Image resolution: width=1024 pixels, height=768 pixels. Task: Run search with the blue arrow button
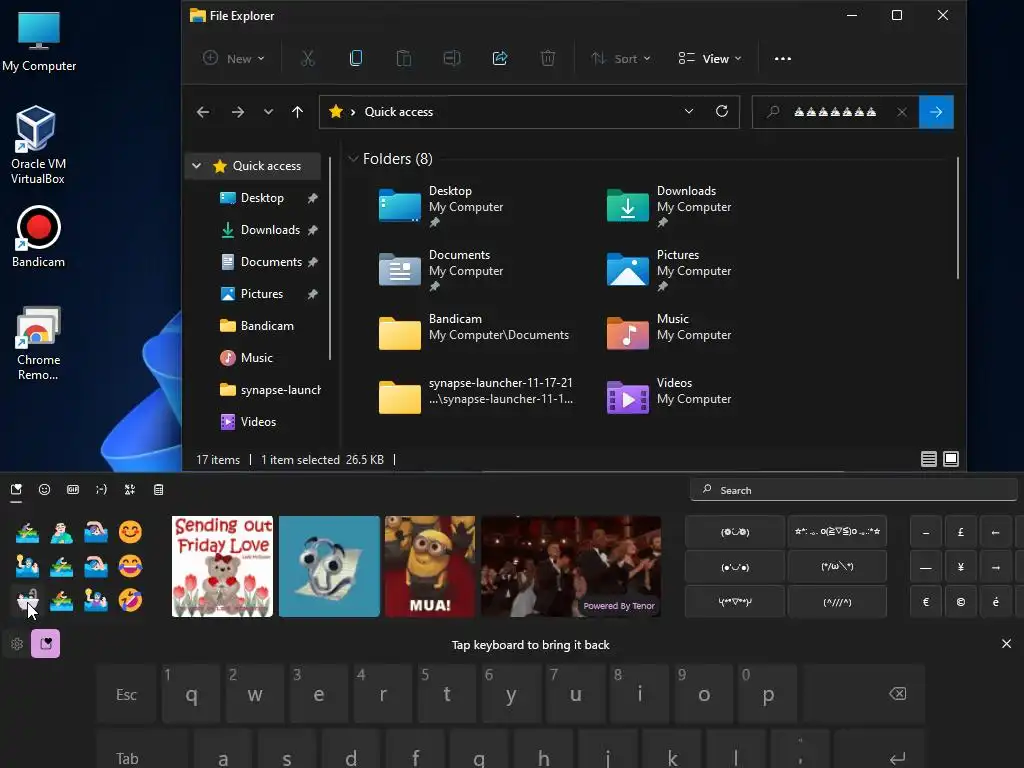coord(936,112)
